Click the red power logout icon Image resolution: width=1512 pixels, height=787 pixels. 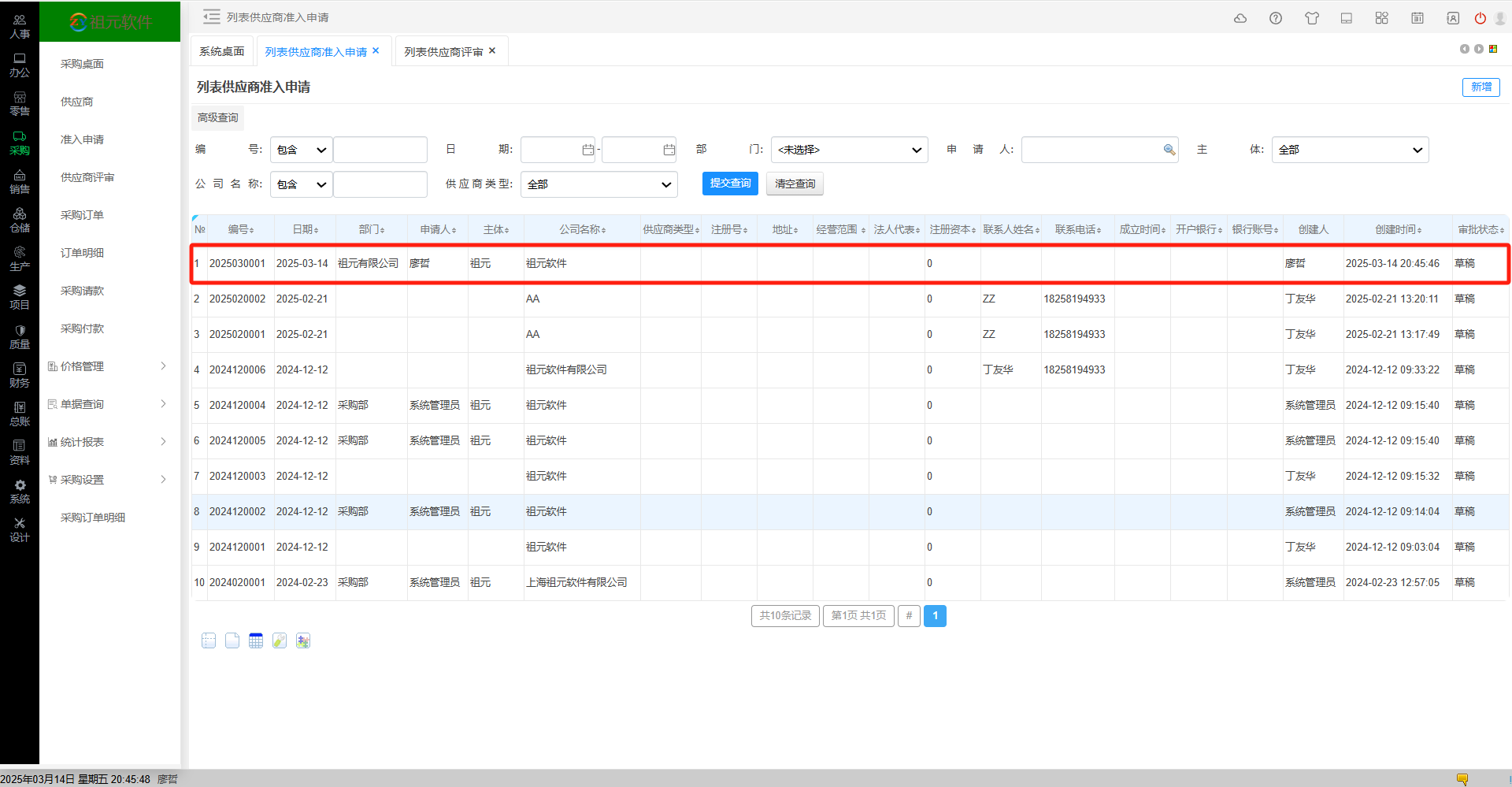(1480, 18)
